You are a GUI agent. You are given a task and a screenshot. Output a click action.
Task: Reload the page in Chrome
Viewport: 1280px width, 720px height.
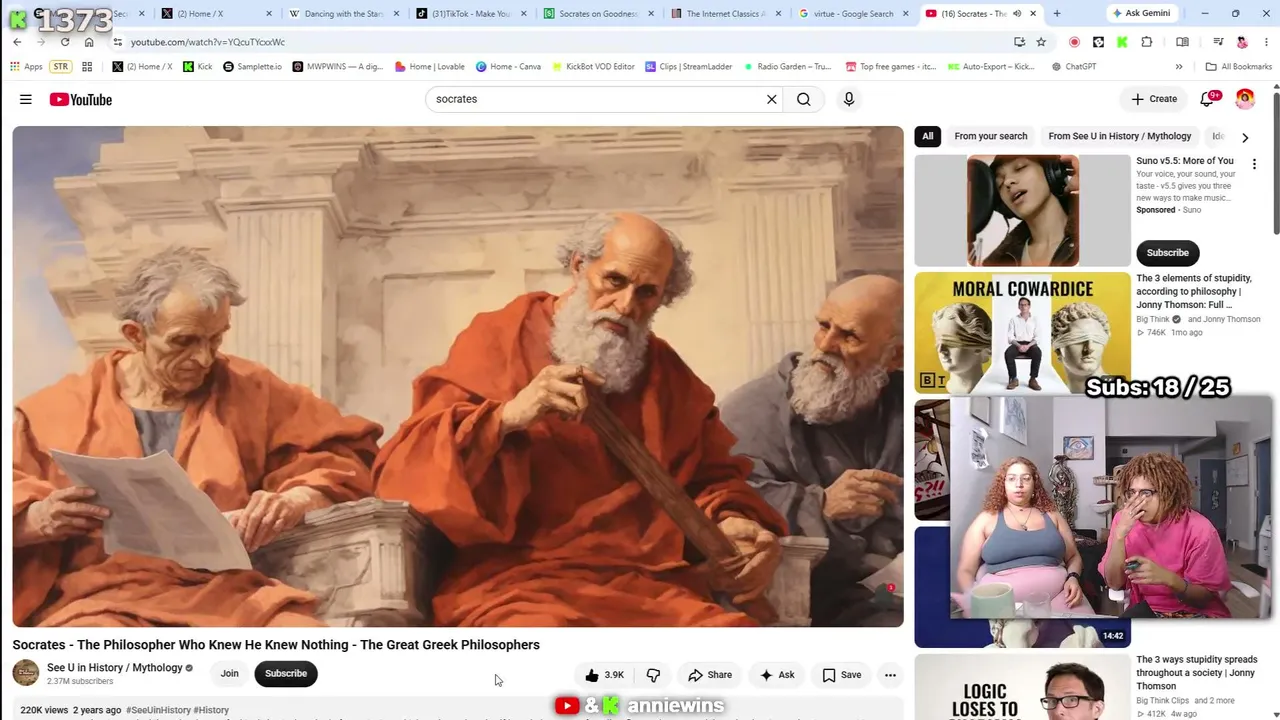65,42
